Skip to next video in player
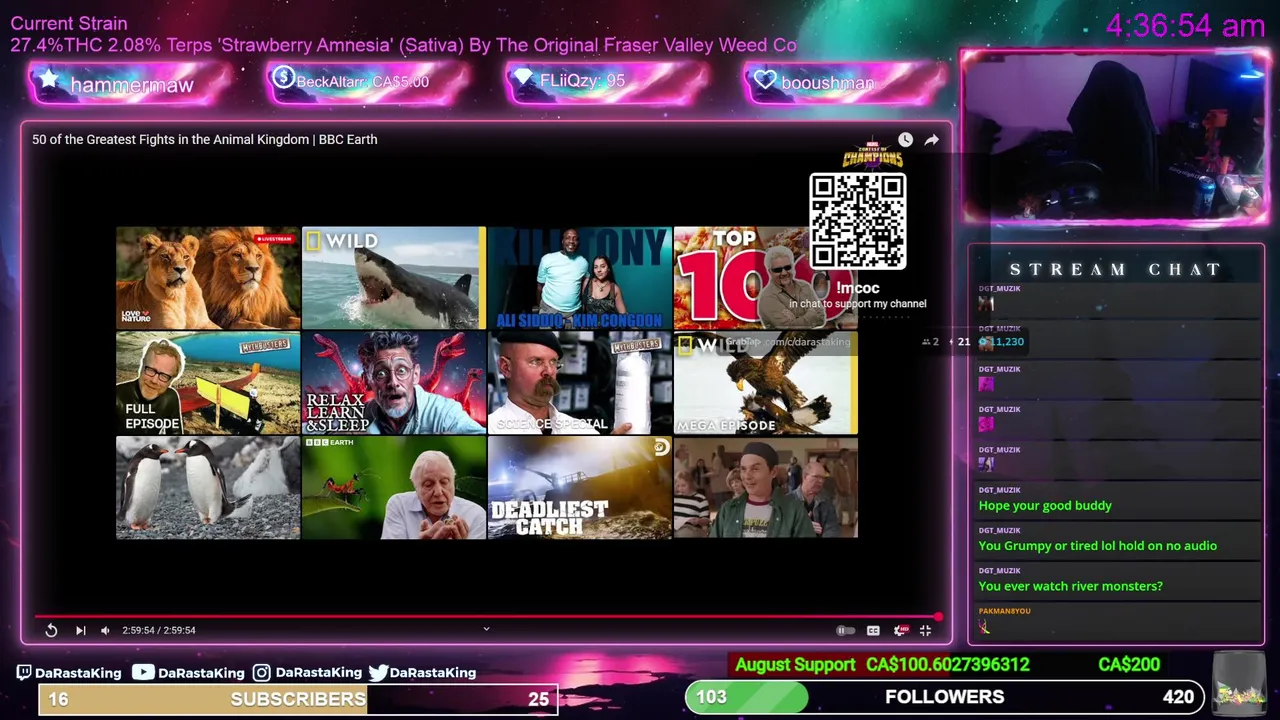The width and height of the screenshot is (1280, 720). click(80, 630)
